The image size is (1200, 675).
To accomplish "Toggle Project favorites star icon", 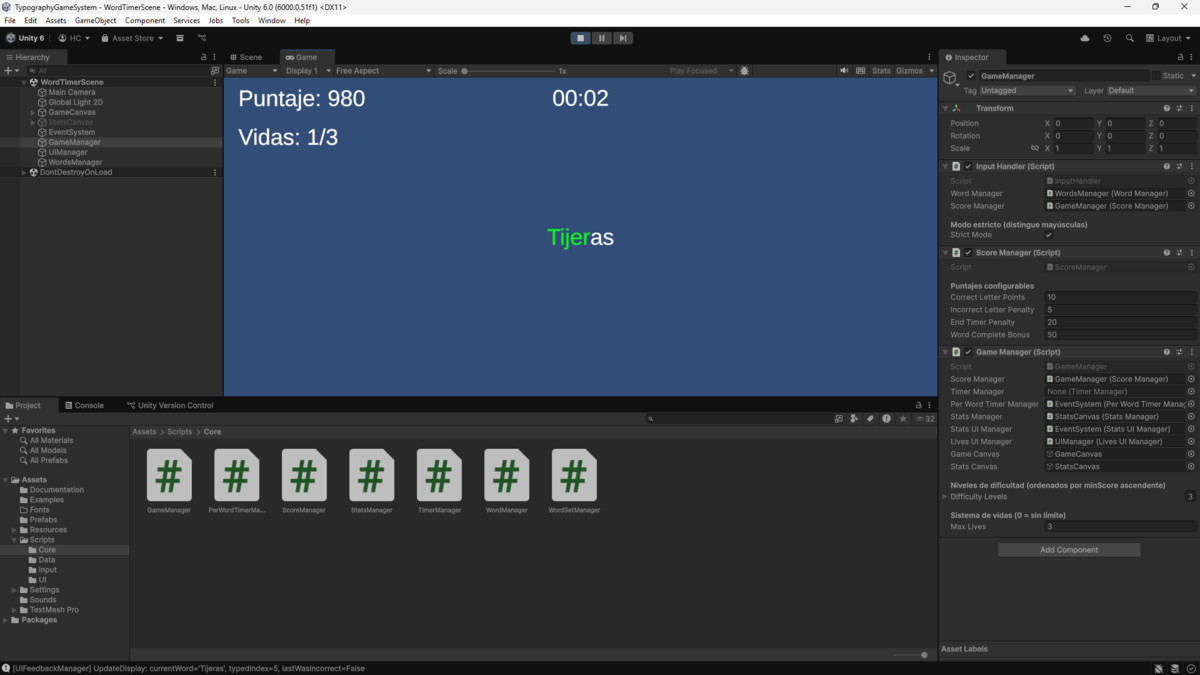I will point(903,419).
